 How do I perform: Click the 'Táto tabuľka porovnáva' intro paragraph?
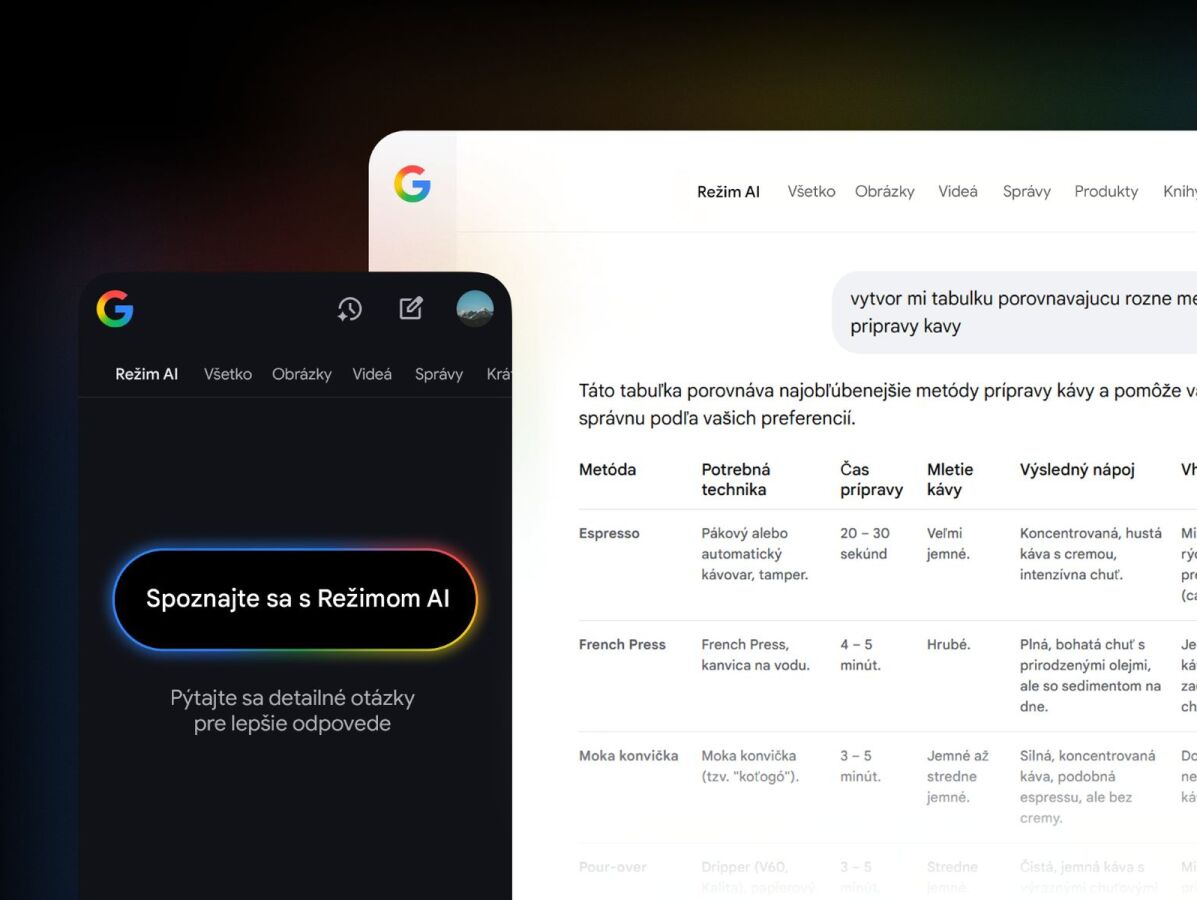(888, 405)
